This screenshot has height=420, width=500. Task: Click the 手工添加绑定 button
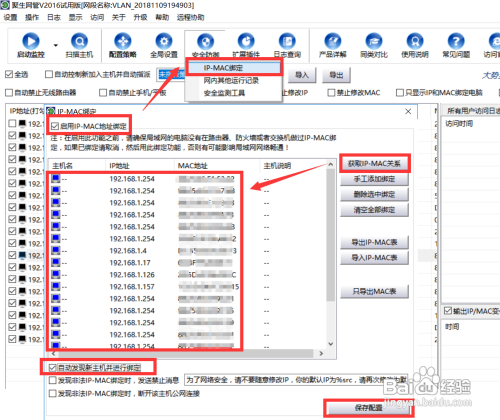[374, 179]
